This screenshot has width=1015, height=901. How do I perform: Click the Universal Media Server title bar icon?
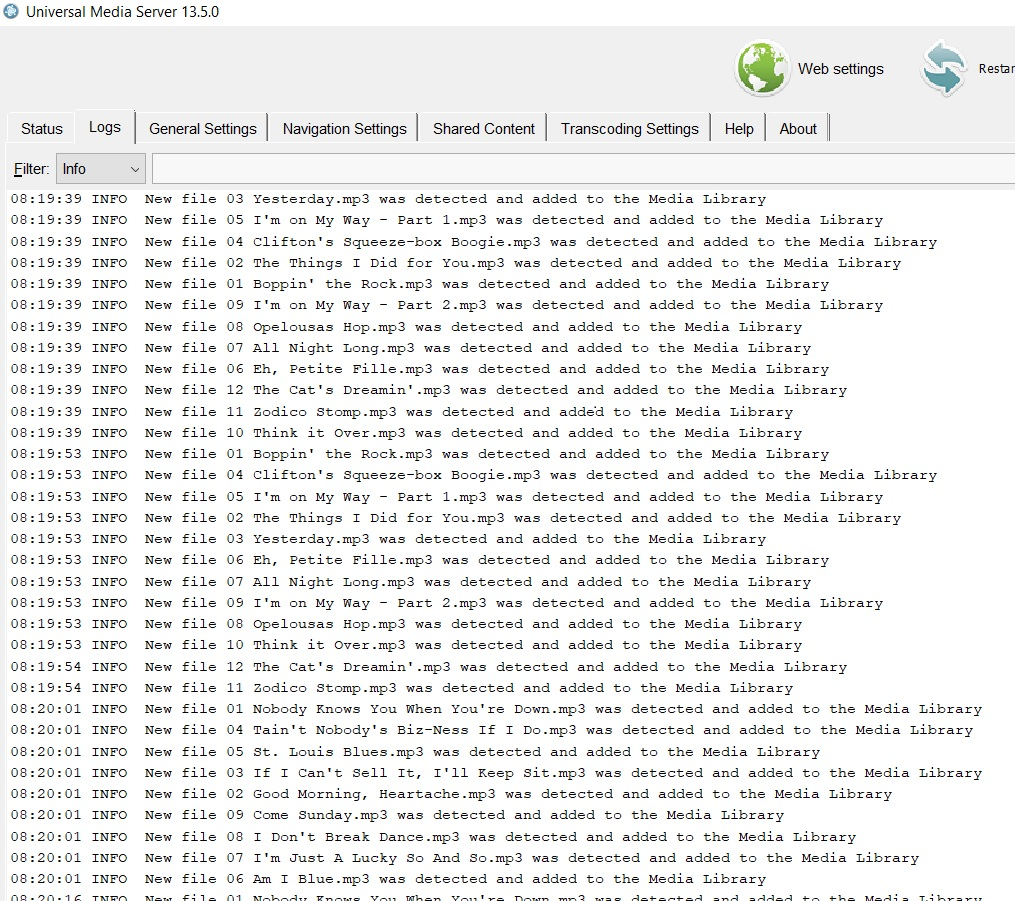[12, 12]
